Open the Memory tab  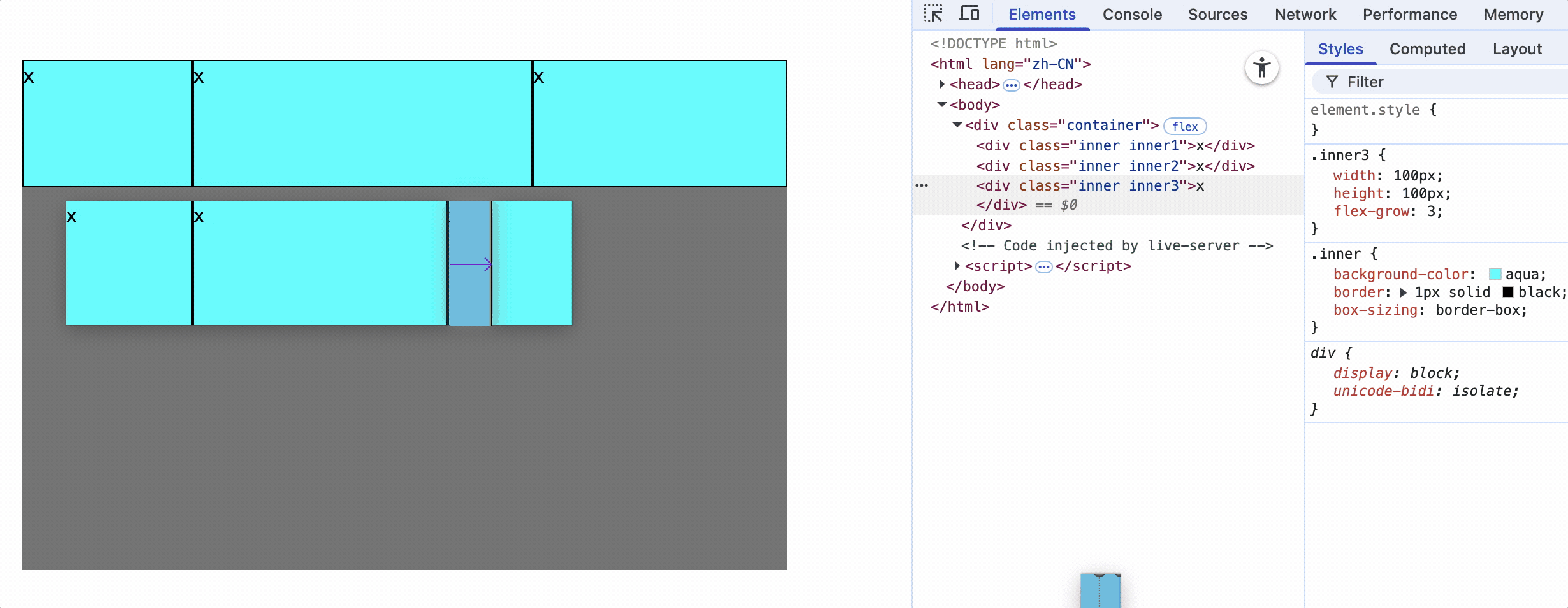1514,15
